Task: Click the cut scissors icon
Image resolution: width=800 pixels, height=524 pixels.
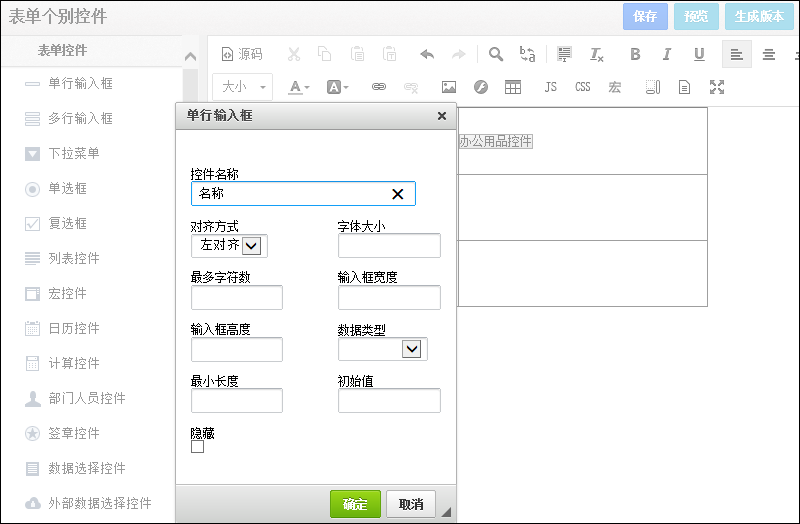Action: pos(294,54)
